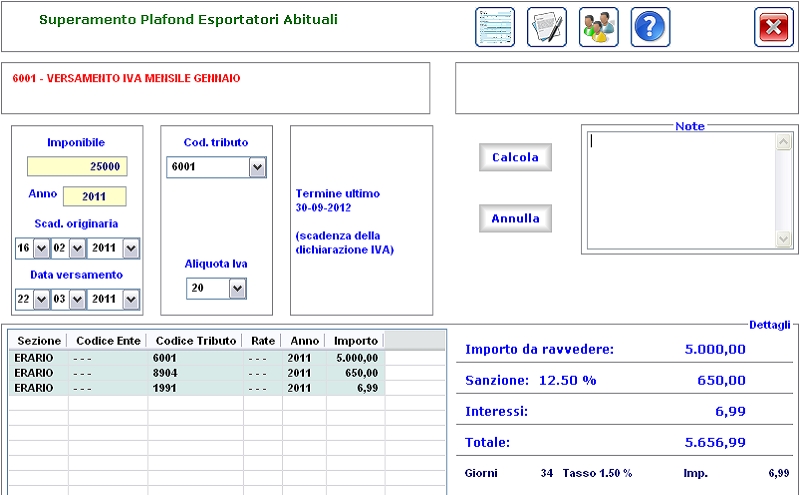Focus the Imponibile field showing 25000
This screenshot has width=800, height=495.
(x=77, y=166)
